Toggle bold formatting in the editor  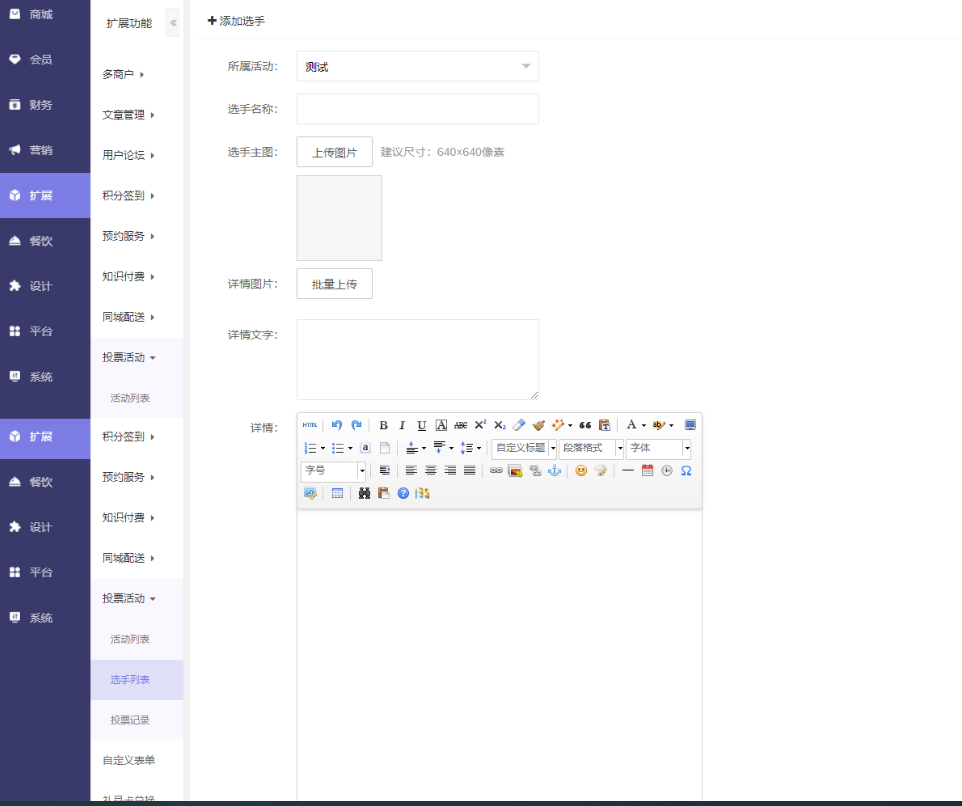(383, 425)
